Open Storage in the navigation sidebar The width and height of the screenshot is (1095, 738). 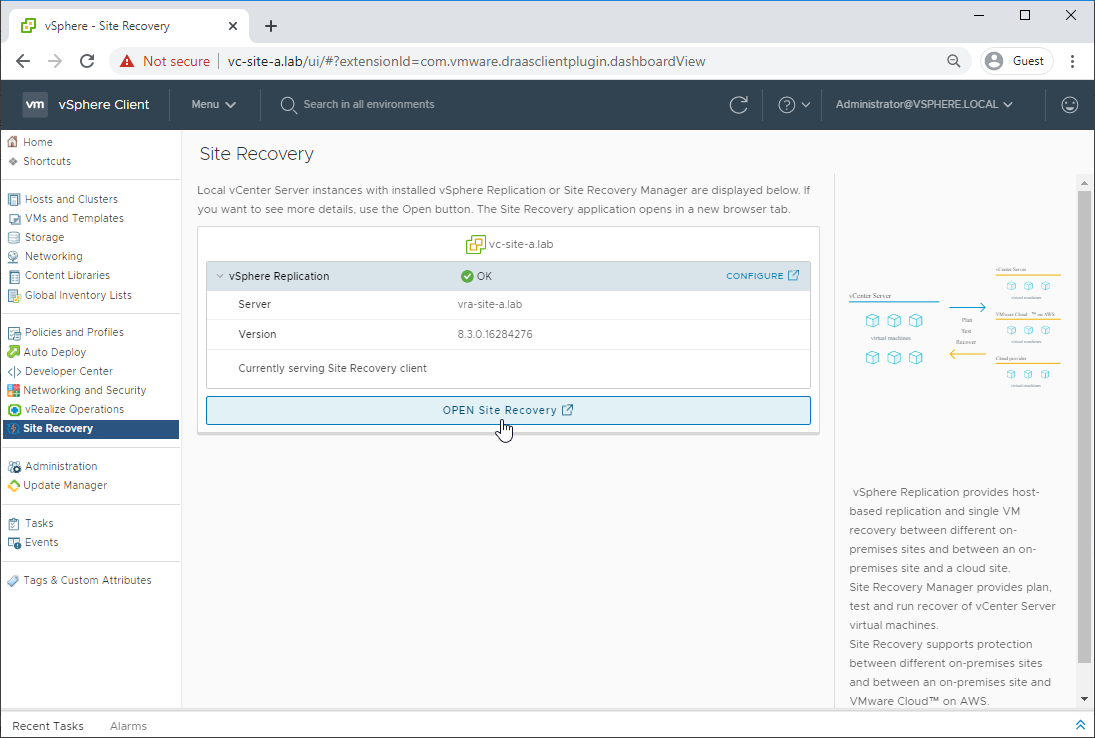pyautogui.click(x=45, y=237)
